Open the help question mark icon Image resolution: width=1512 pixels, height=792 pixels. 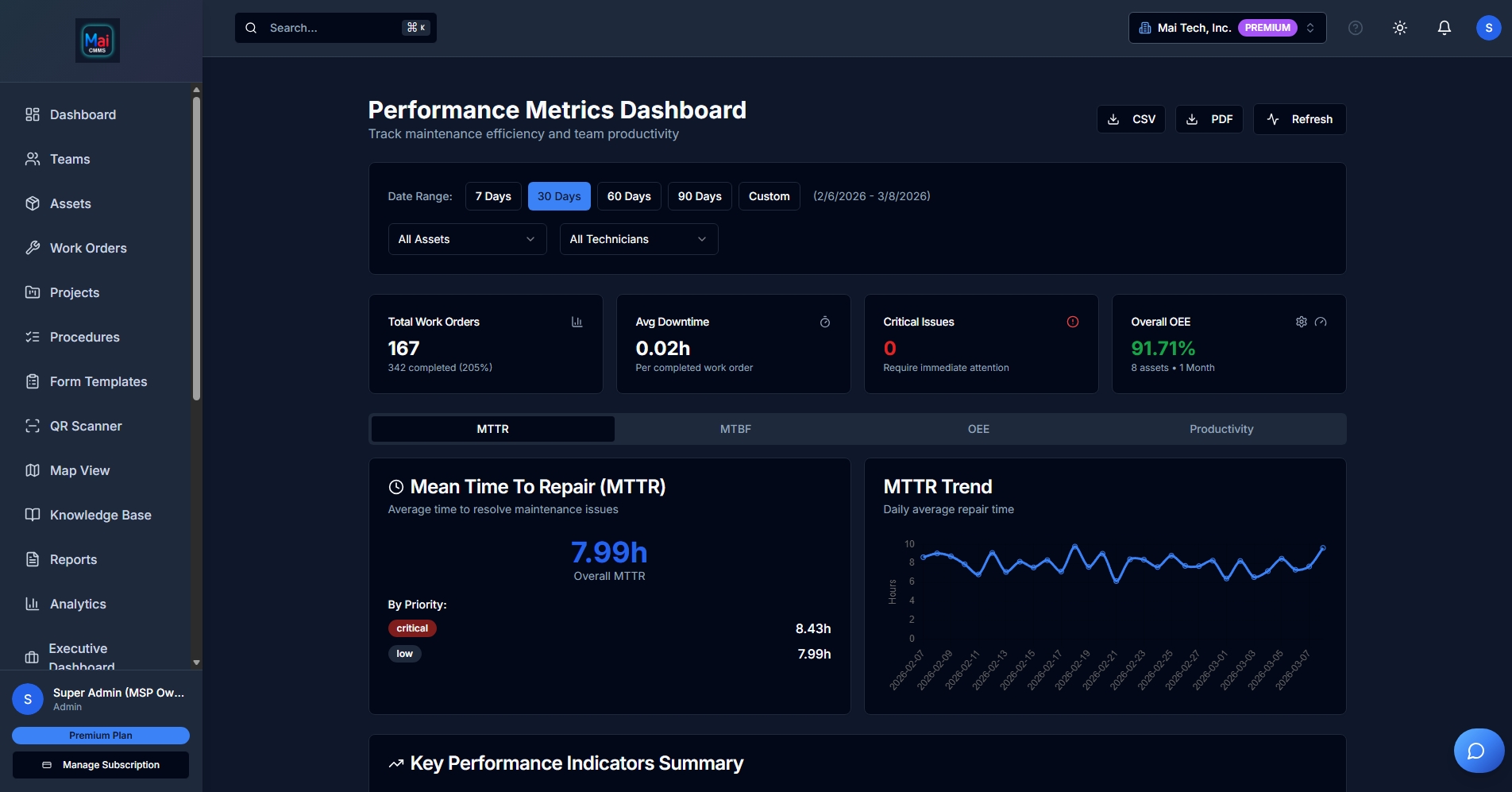click(x=1355, y=27)
